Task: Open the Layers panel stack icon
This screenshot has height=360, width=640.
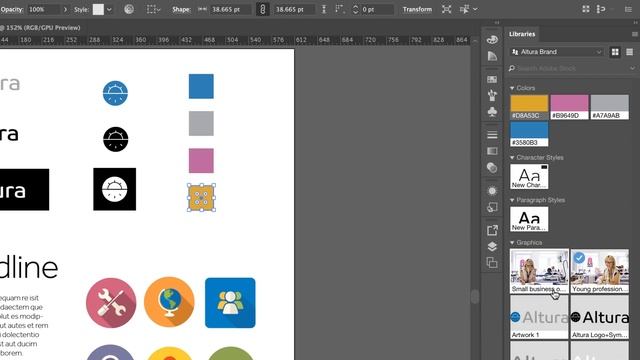Action: tap(492, 247)
